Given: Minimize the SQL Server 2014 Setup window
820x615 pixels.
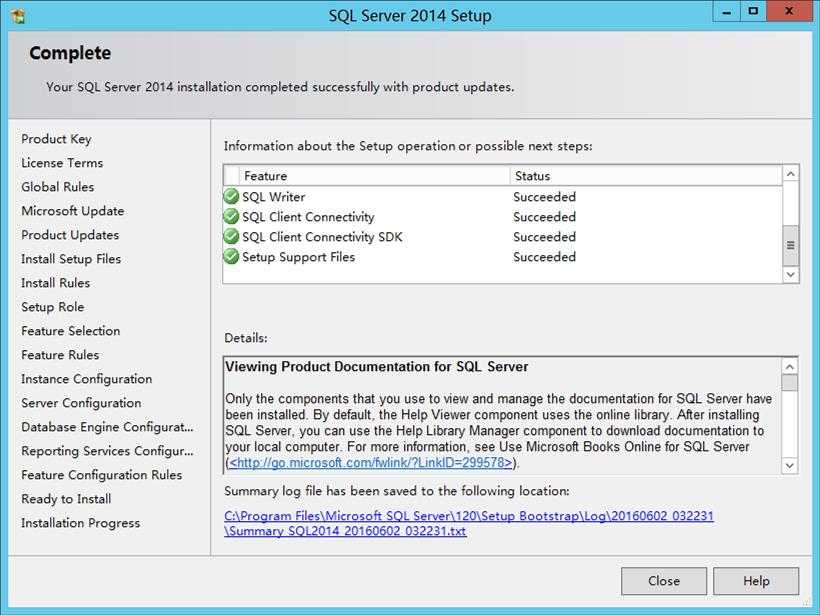Looking at the screenshot, I should (726, 12).
